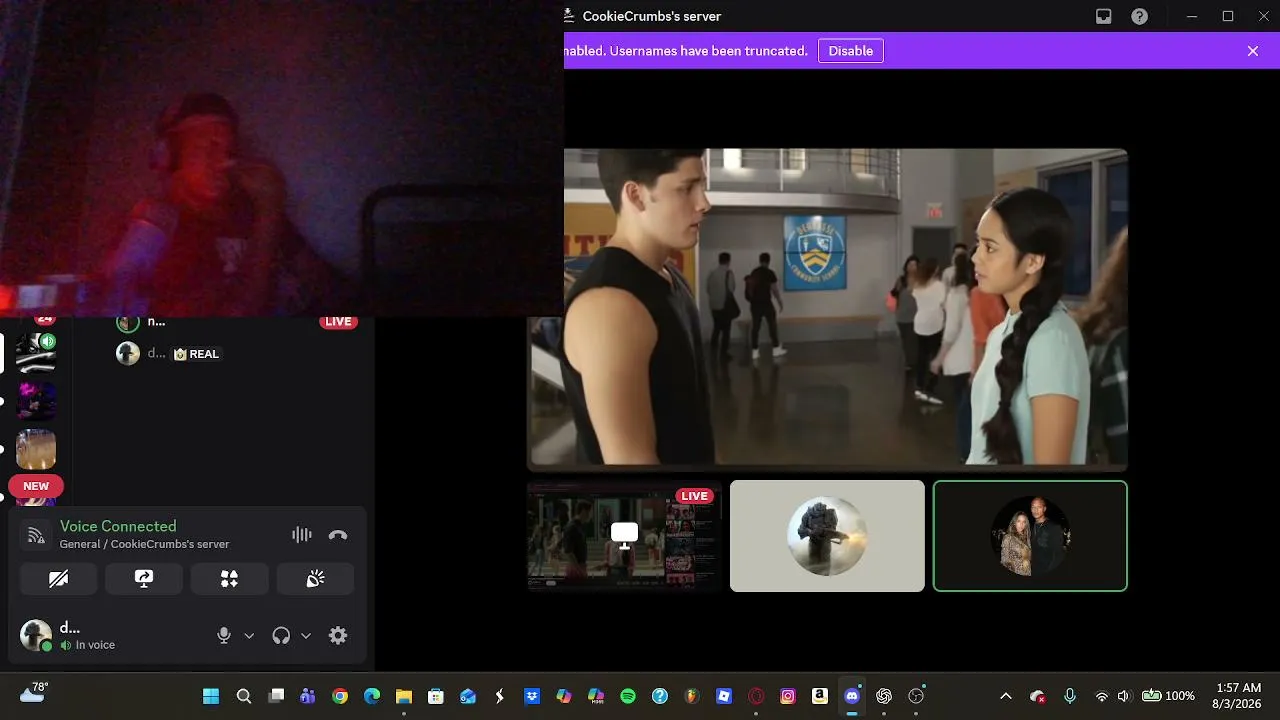Open server with green speaker badge
Image resolution: width=1280 pixels, height=720 pixels.
point(36,353)
